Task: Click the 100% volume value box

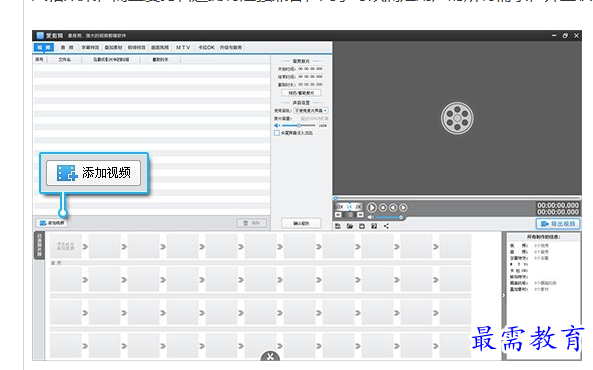Action: 323,126
